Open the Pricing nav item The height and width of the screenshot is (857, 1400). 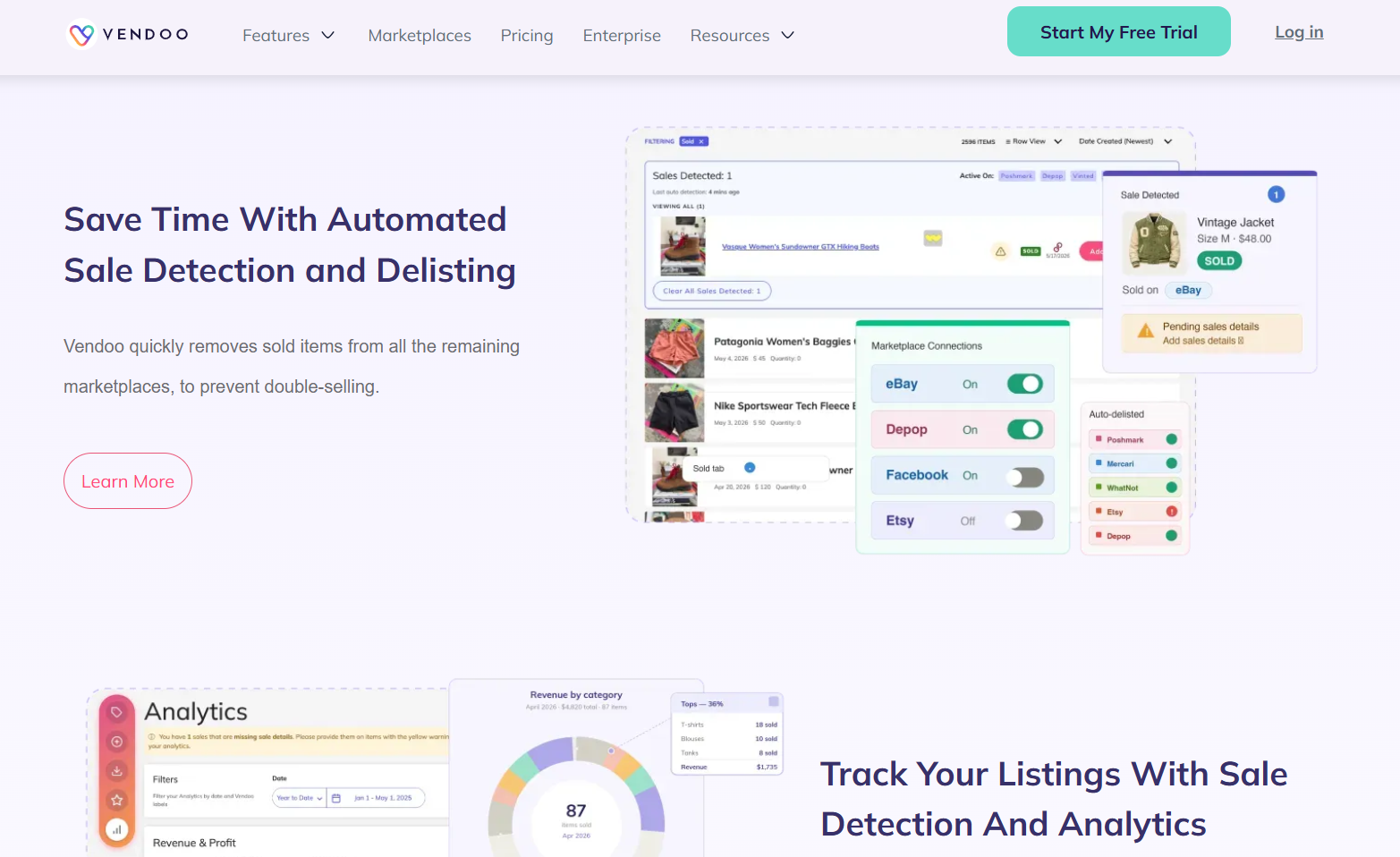527,36
